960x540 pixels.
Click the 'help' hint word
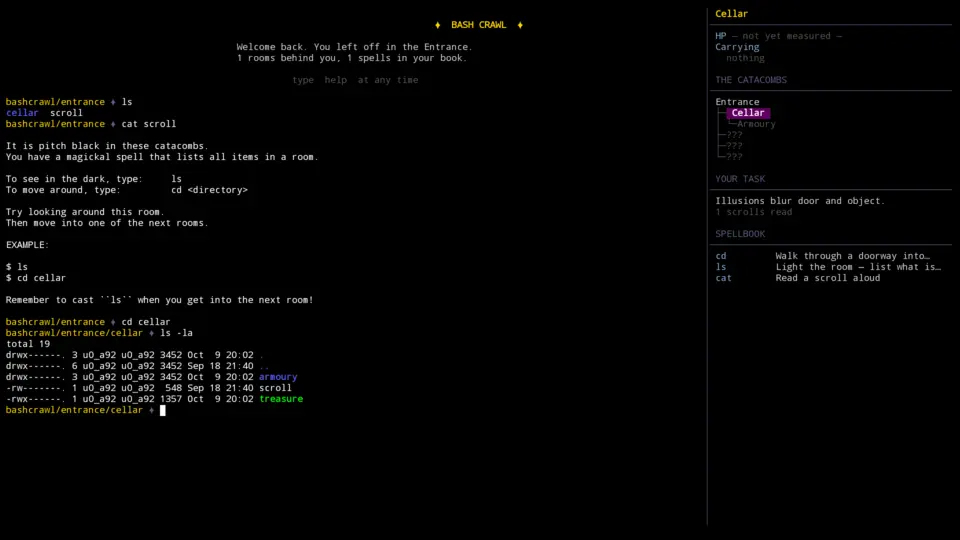336,80
